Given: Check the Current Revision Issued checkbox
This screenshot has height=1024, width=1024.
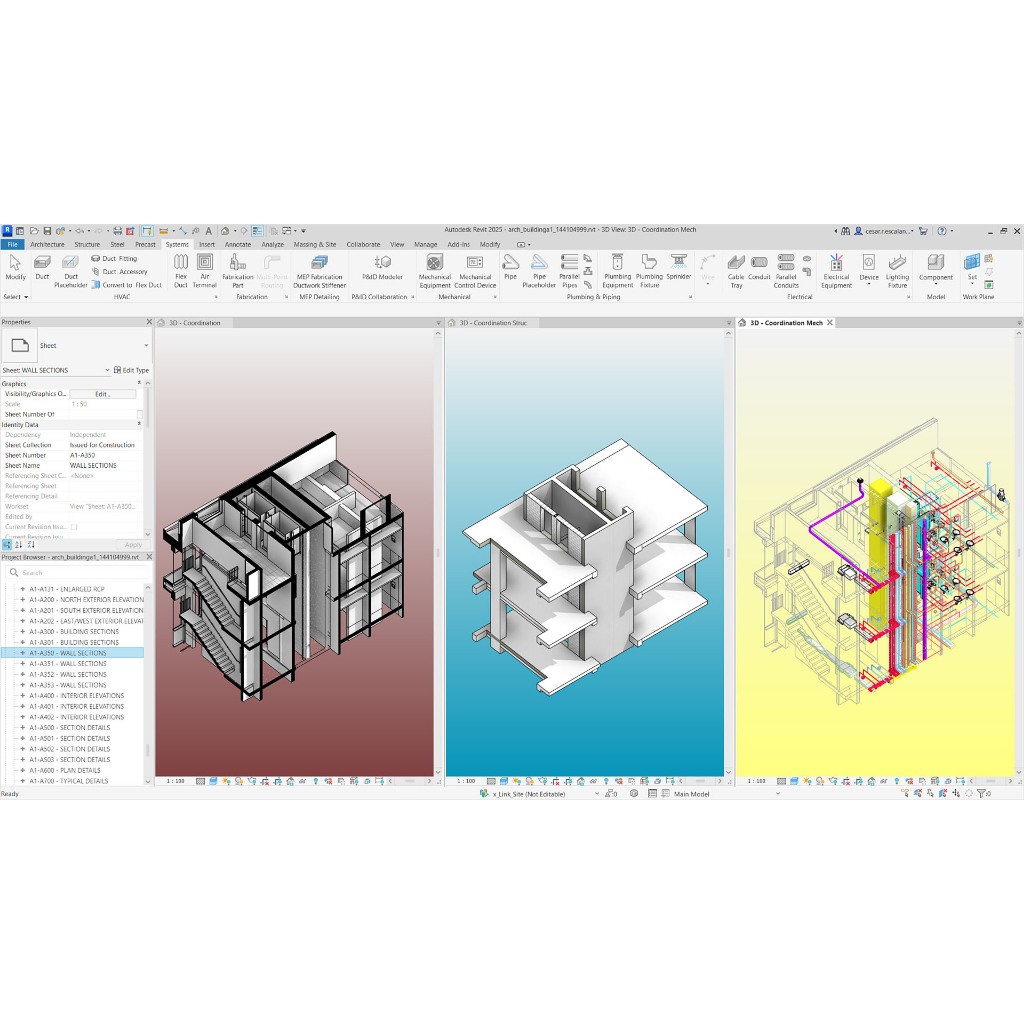Looking at the screenshot, I should 74,526.
